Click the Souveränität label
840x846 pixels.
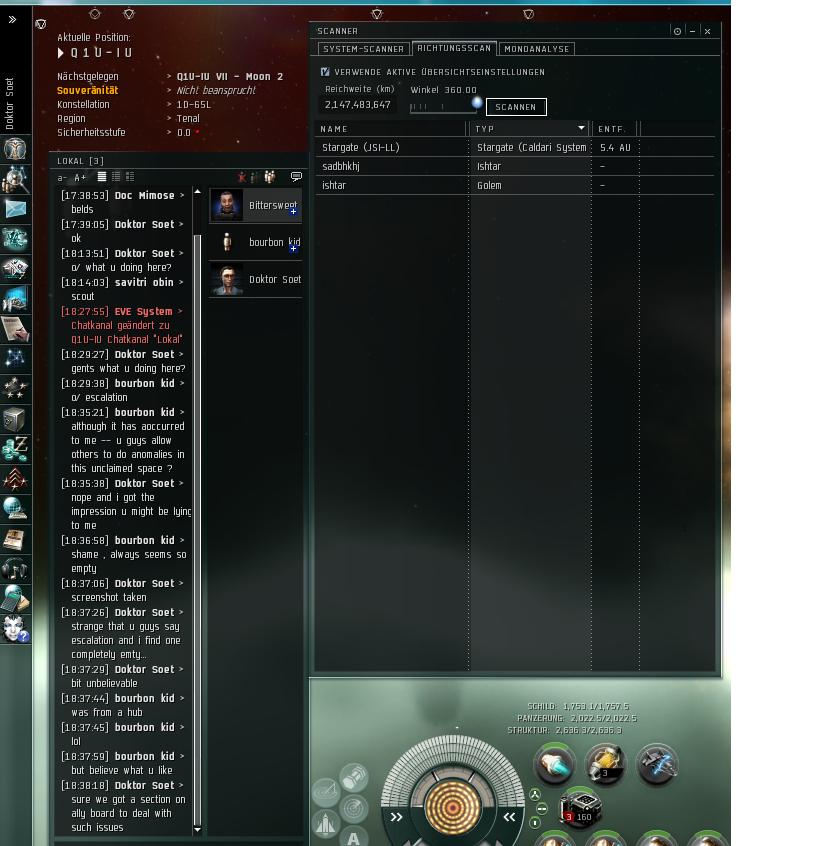[87, 91]
